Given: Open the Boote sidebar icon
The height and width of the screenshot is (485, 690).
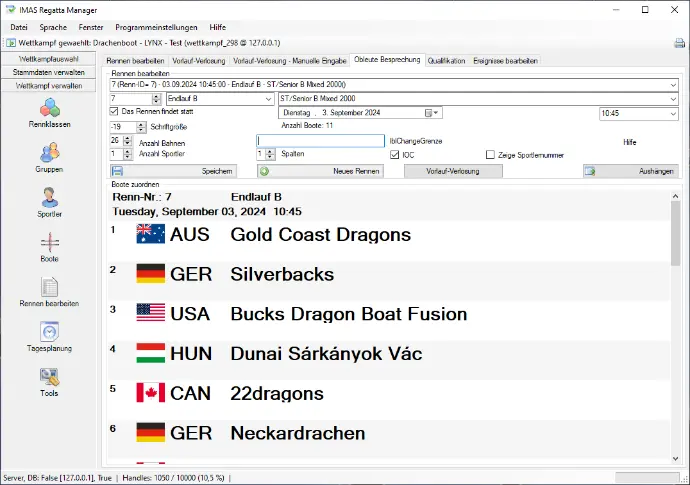Looking at the screenshot, I should 50,242.
